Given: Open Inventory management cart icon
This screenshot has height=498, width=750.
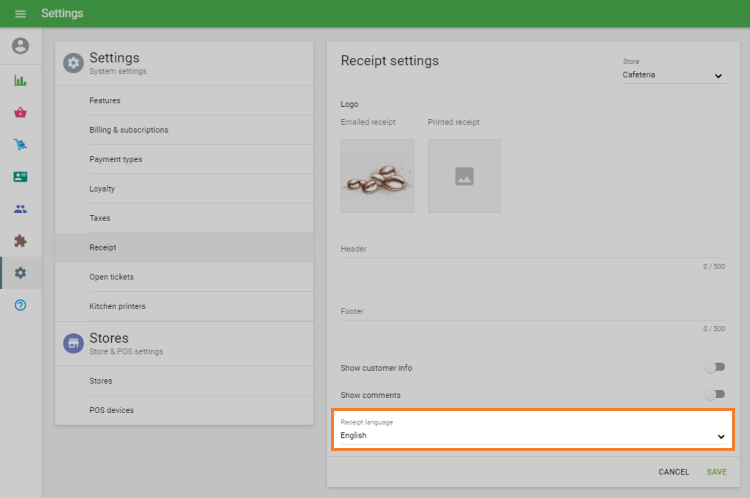Looking at the screenshot, I should (20, 144).
